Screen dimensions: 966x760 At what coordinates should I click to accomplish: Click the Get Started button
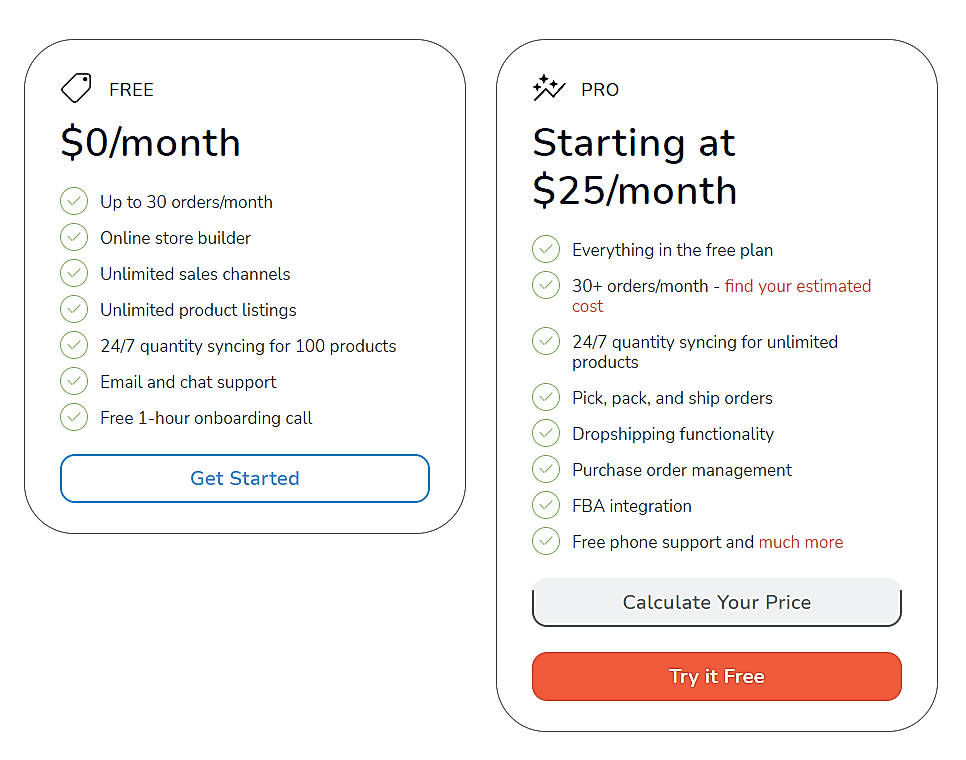tap(244, 478)
